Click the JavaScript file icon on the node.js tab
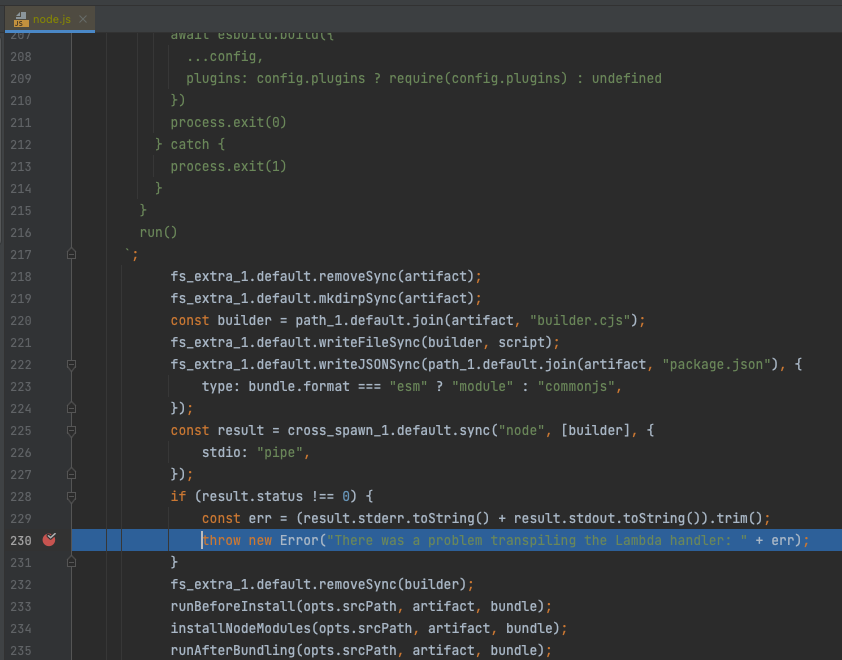842x660 pixels. (x=19, y=18)
